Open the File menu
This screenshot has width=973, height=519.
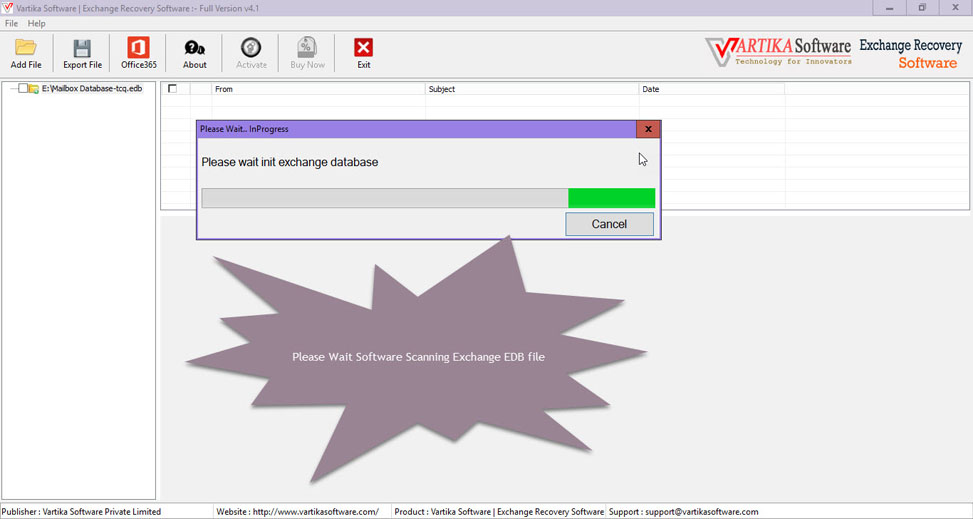(x=11, y=24)
